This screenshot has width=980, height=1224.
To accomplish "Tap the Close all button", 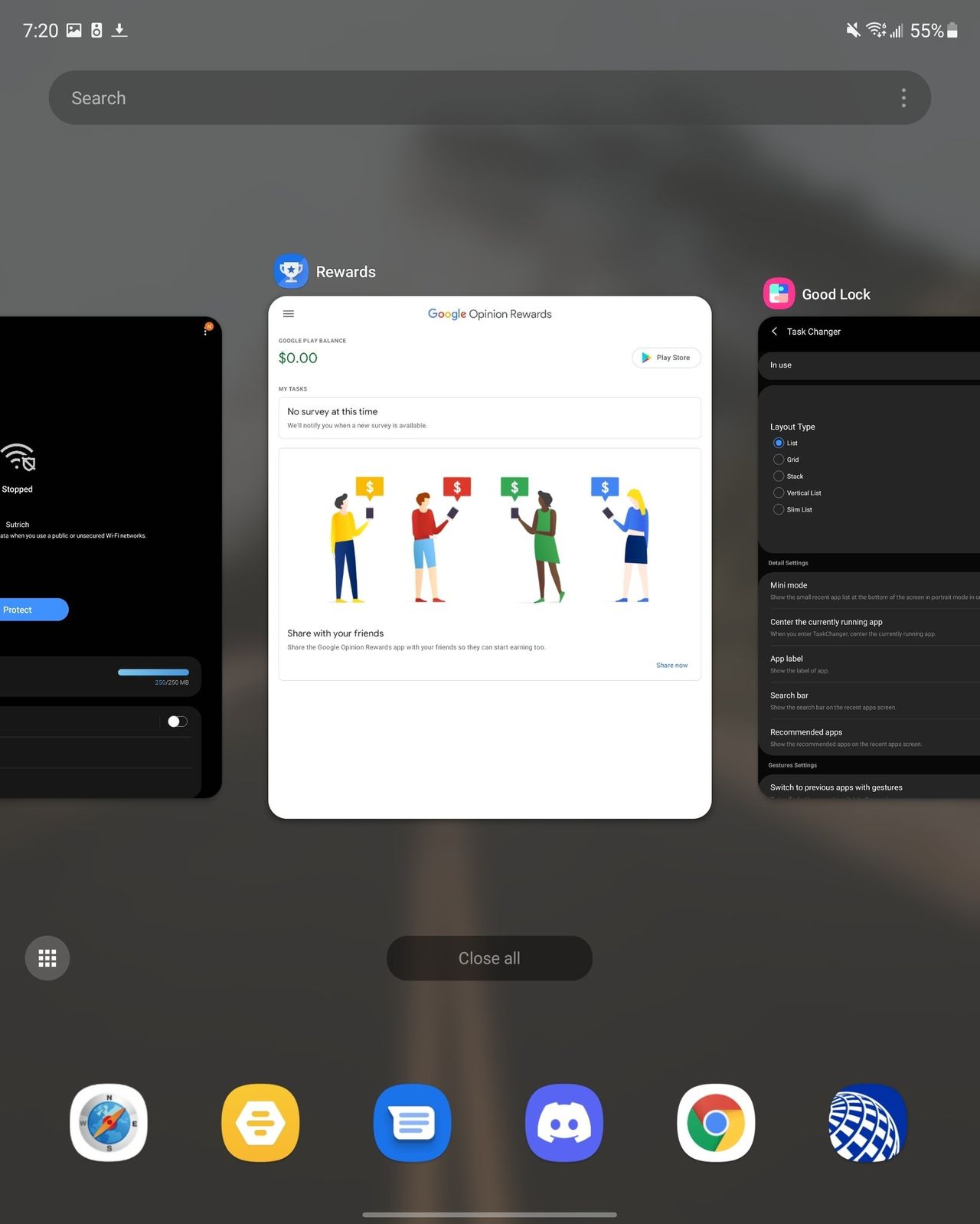I will pos(489,958).
